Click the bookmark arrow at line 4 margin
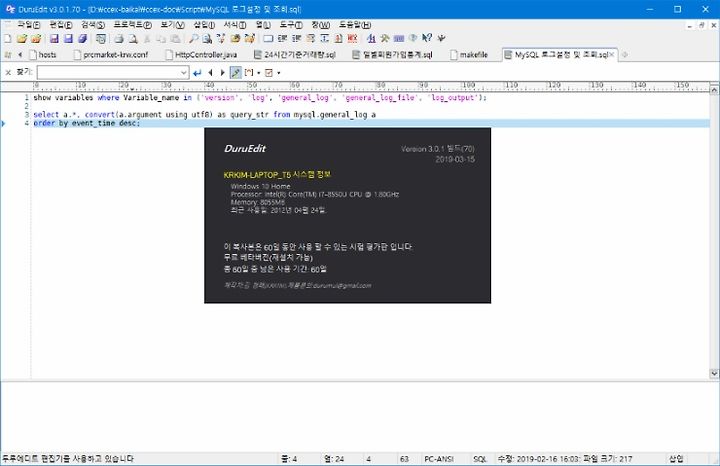The height and width of the screenshot is (466, 720). [x=3, y=123]
